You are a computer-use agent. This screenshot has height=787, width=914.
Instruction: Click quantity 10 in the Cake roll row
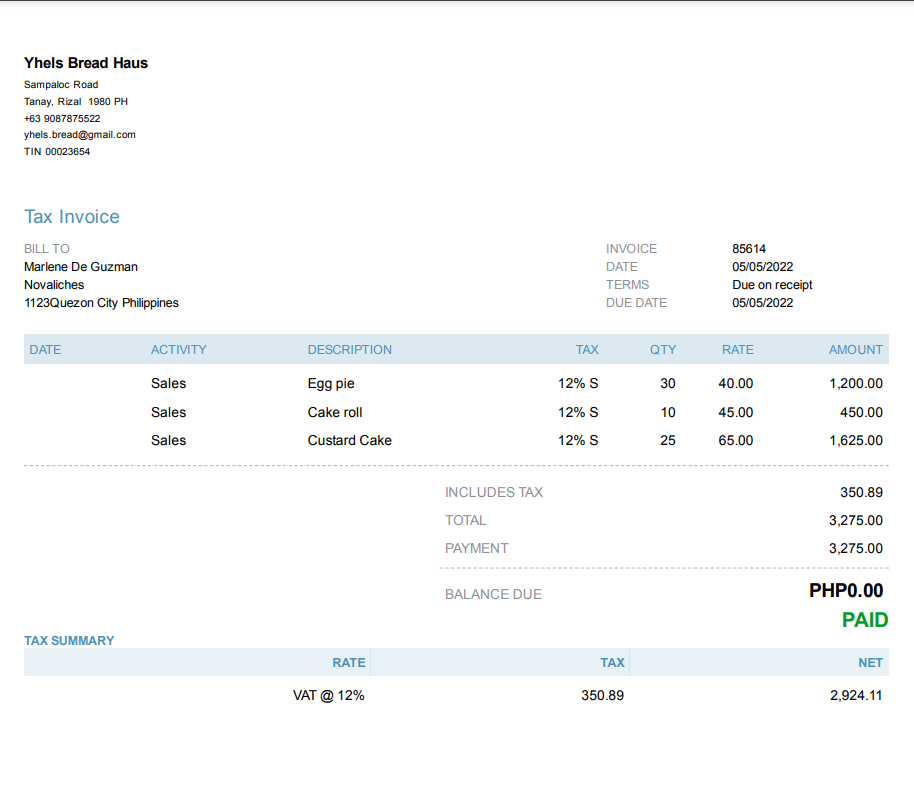pyautogui.click(x=668, y=413)
